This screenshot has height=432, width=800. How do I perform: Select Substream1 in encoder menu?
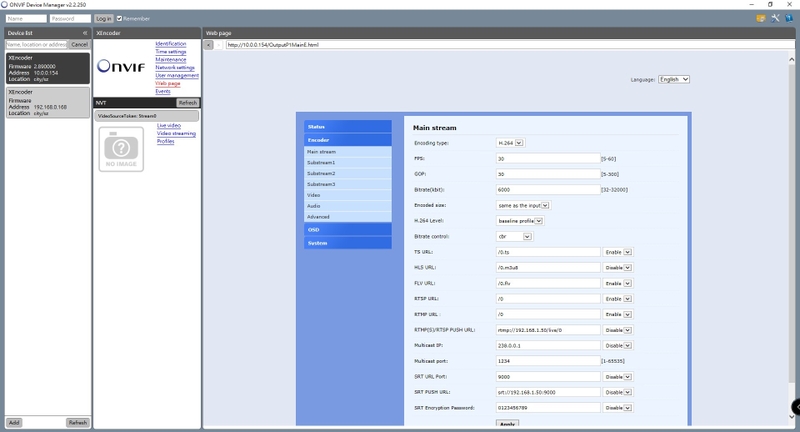(348, 163)
